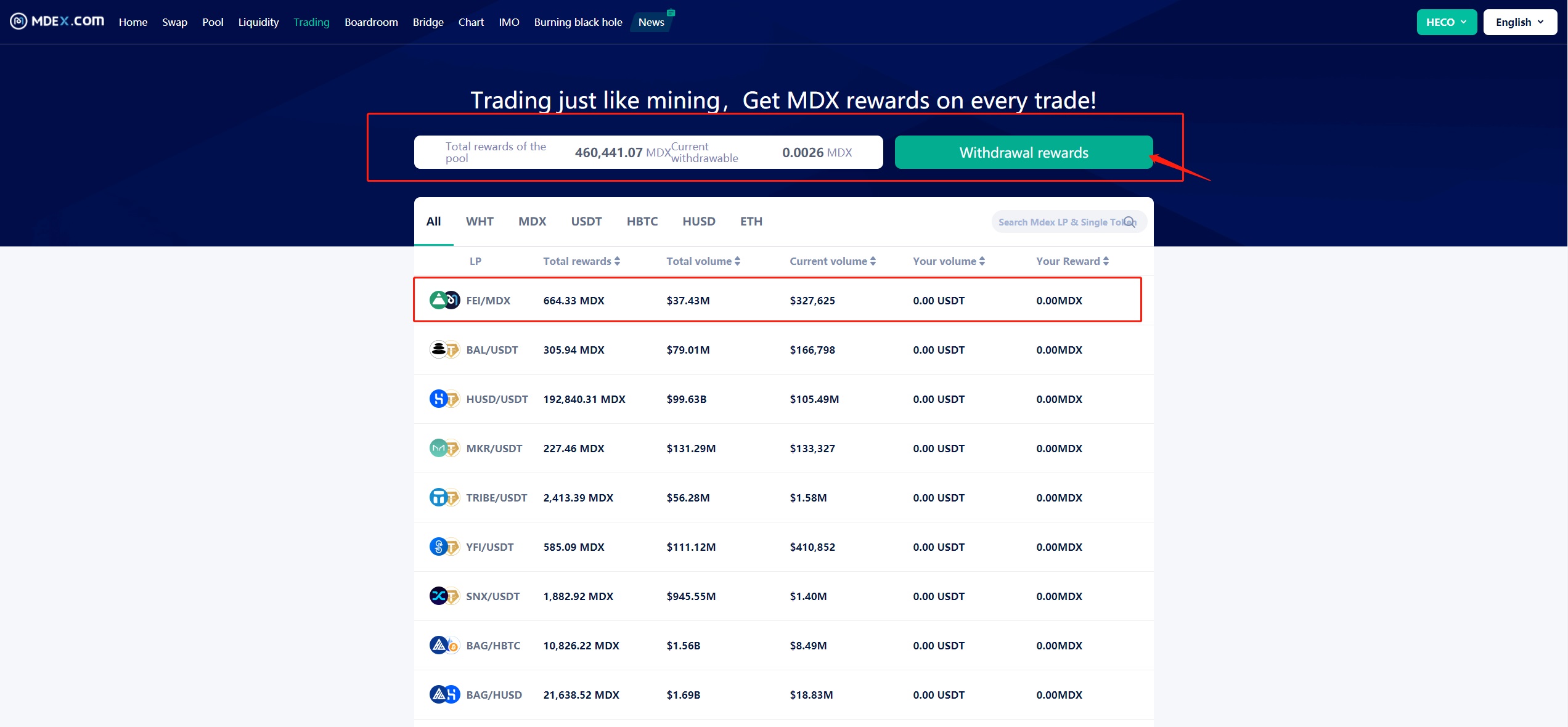Open the IMO page

click(x=508, y=22)
